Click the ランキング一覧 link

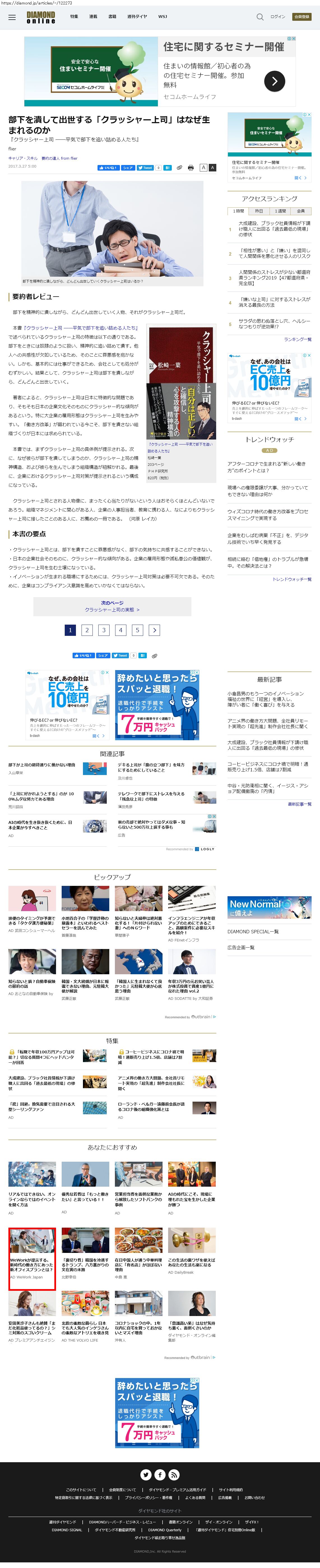[298, 340]
